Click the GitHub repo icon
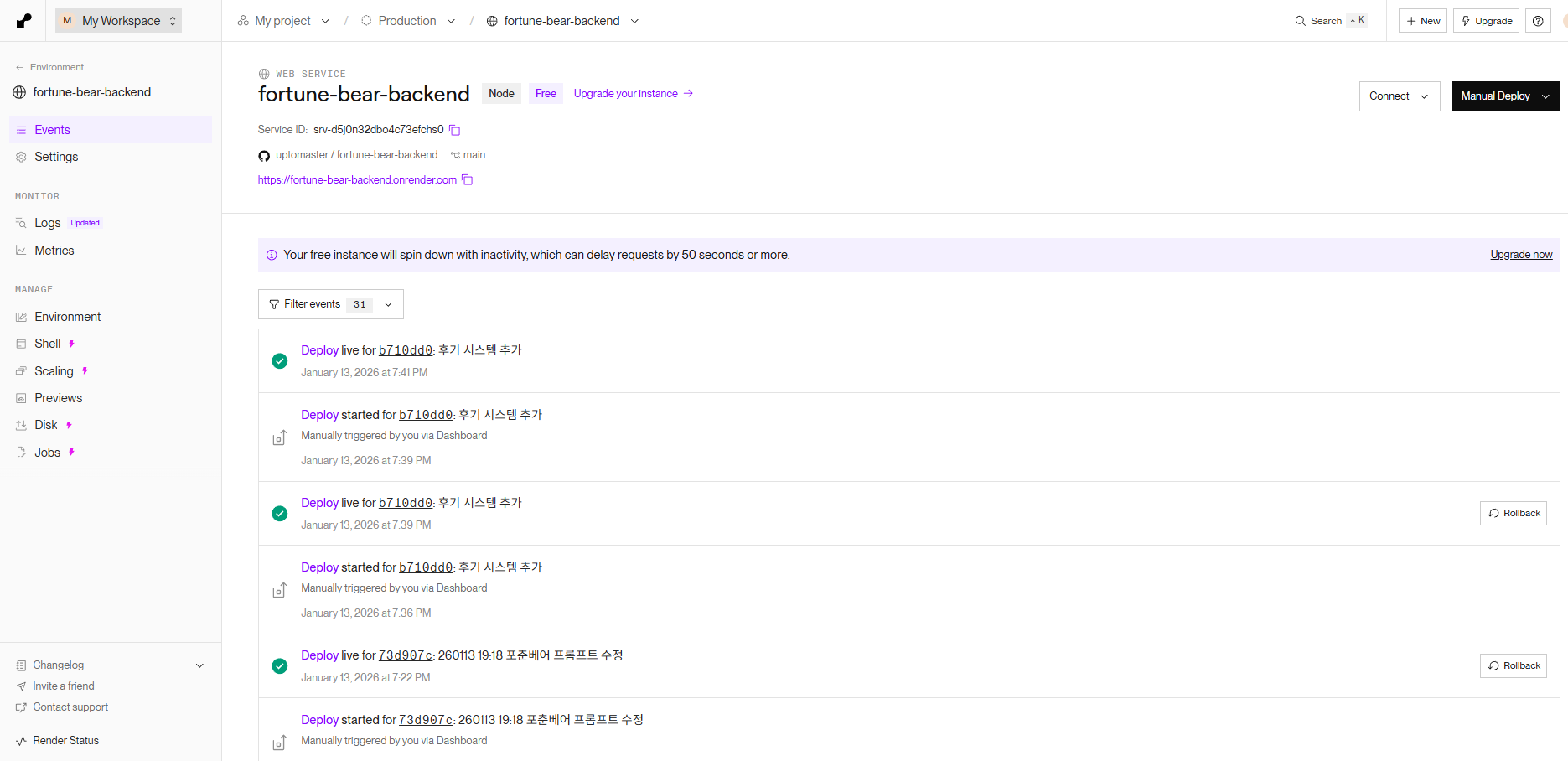This screenshot has height=761, width=1568. point(264,156)
